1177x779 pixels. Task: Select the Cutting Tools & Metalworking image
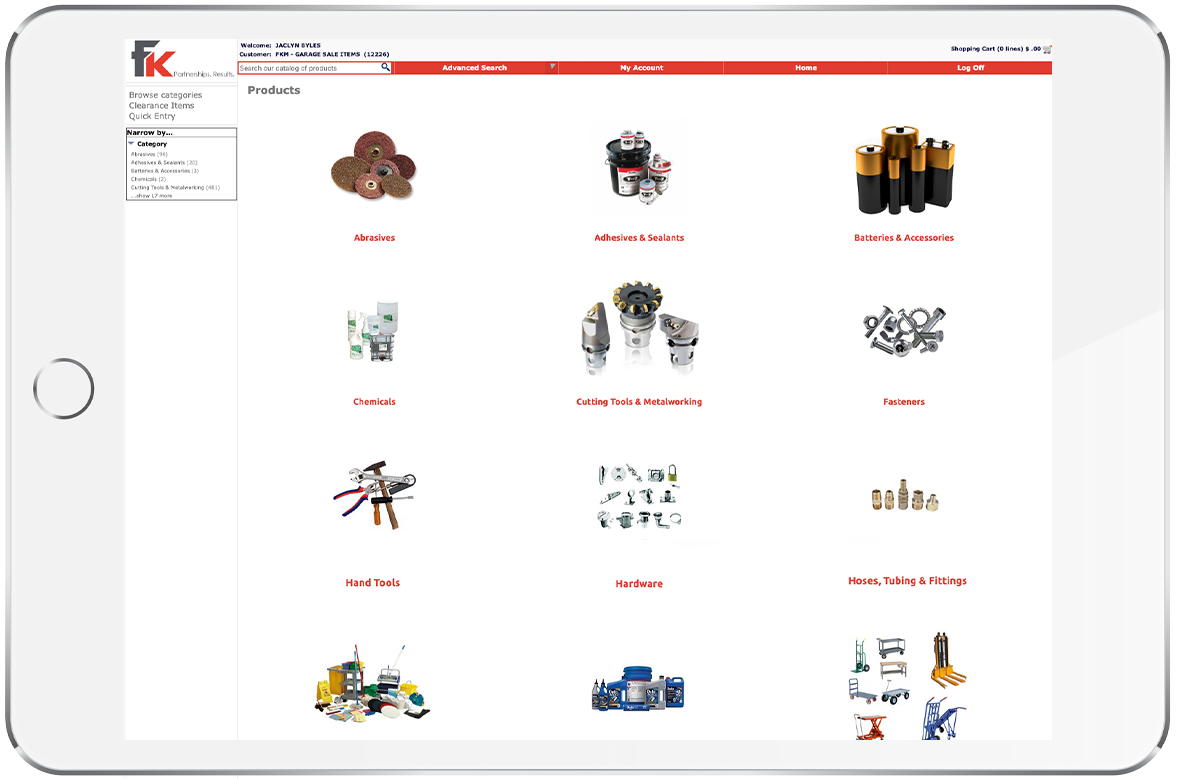pyautogui.click(x=639, y=328)
